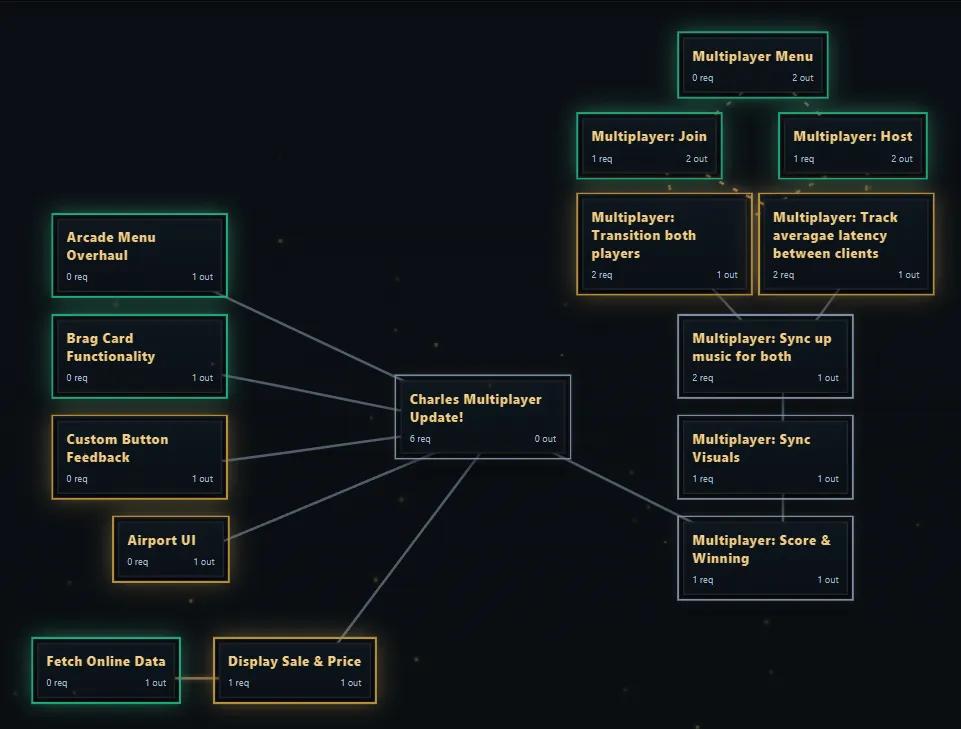Click the Sync up music for both node
The height and width of the screenshot is (729, 961).
[765, 356]
